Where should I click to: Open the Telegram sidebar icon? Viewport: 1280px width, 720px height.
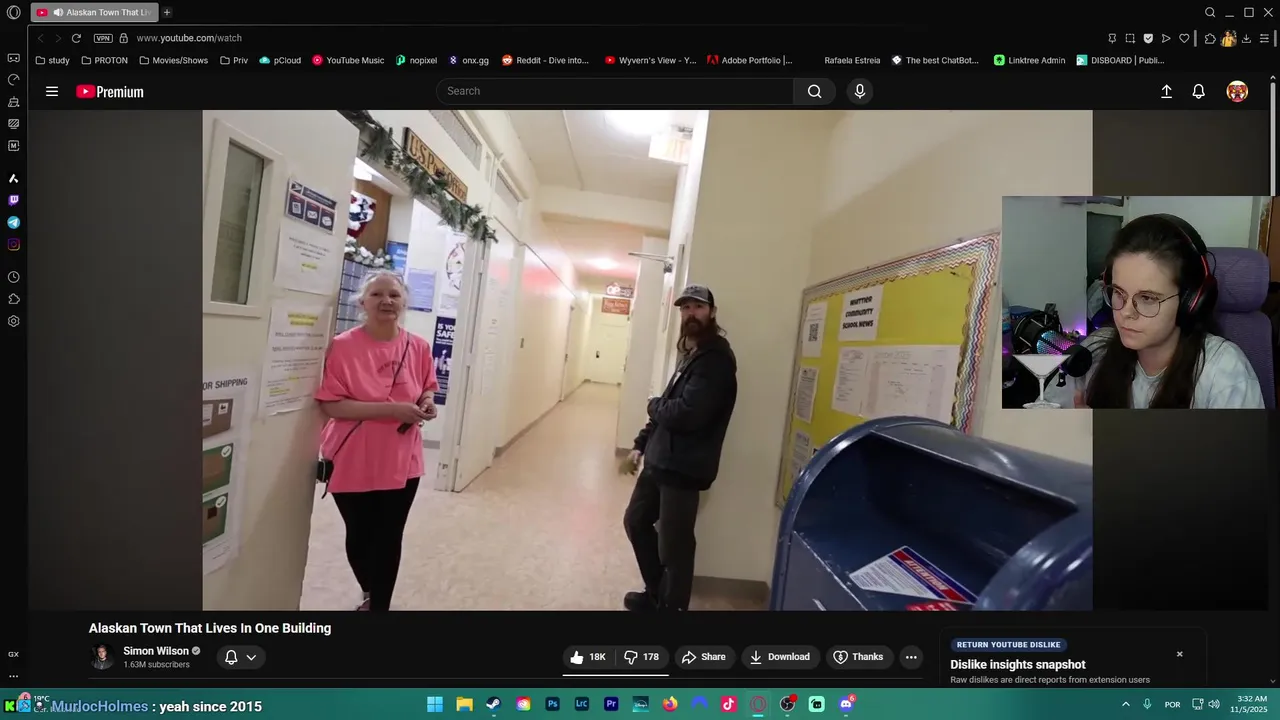click(x=13, y=222)
